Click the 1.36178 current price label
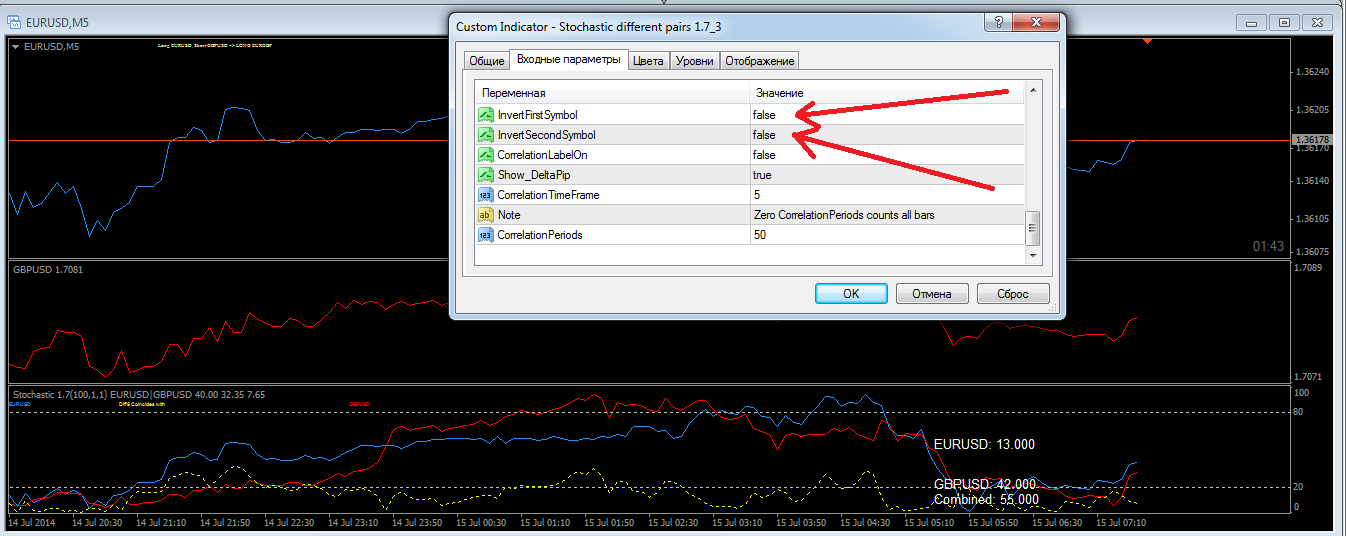1346x536 pixels. pyautogui.click(x=1311, y=140)
